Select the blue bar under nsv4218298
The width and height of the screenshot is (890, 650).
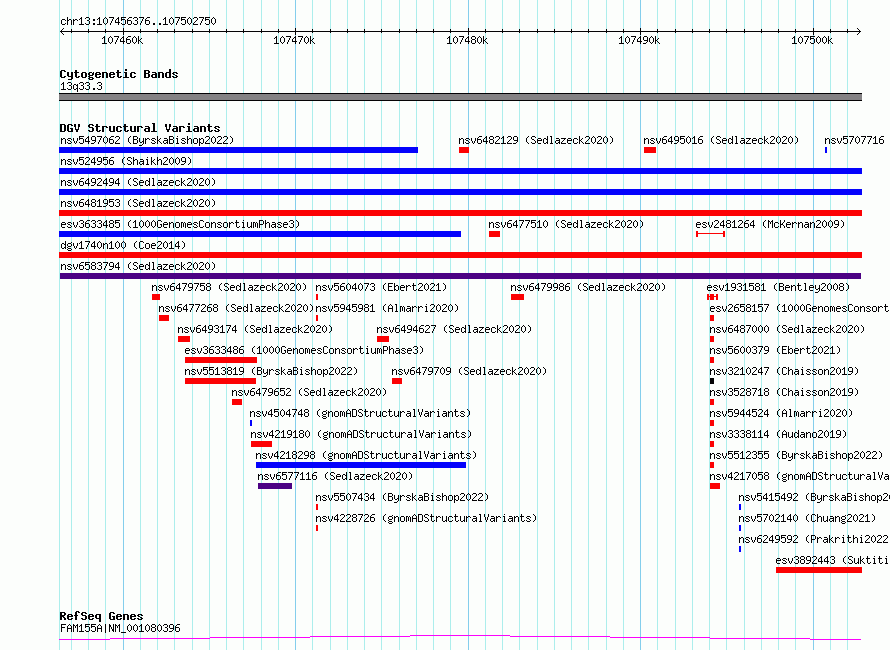361,465
